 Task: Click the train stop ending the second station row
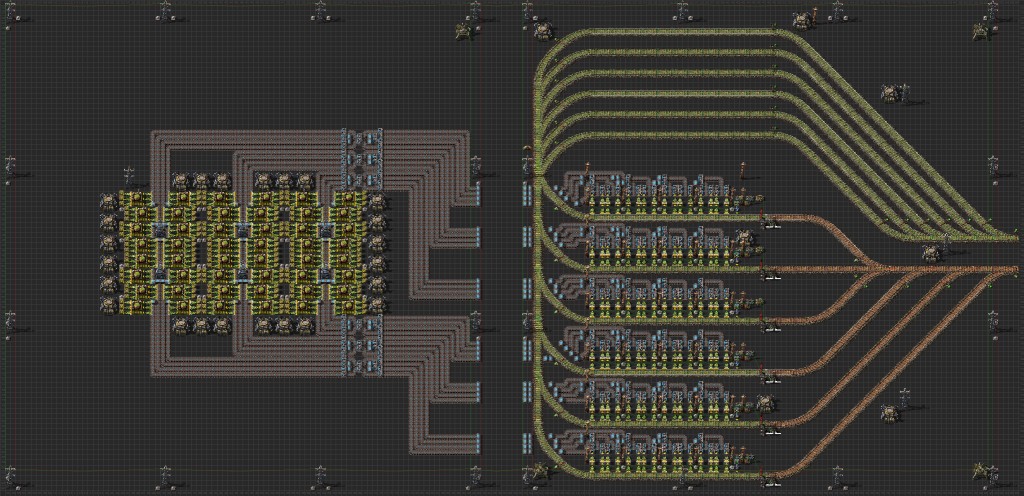click(x=771, y=275)
